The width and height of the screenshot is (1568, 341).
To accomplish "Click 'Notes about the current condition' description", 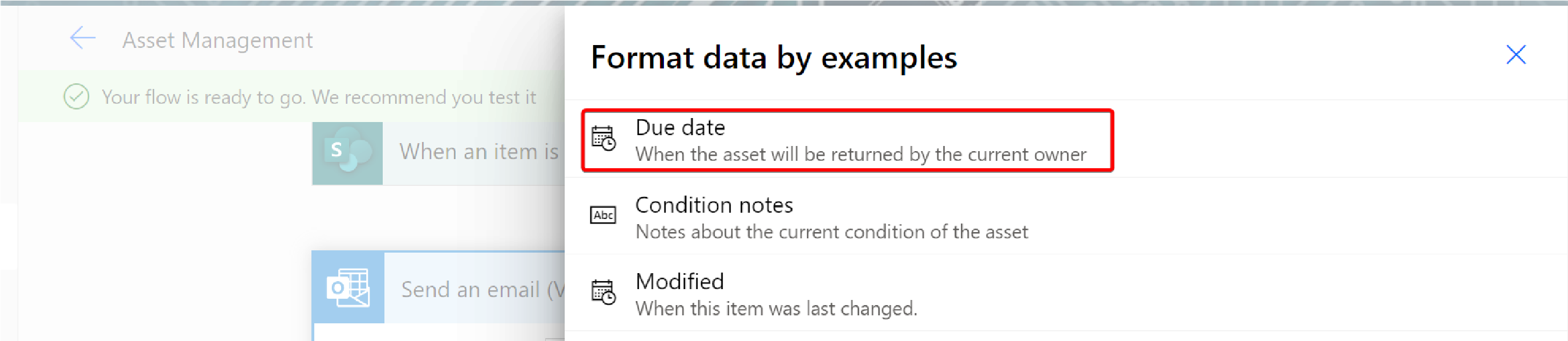I will [832, 232].
